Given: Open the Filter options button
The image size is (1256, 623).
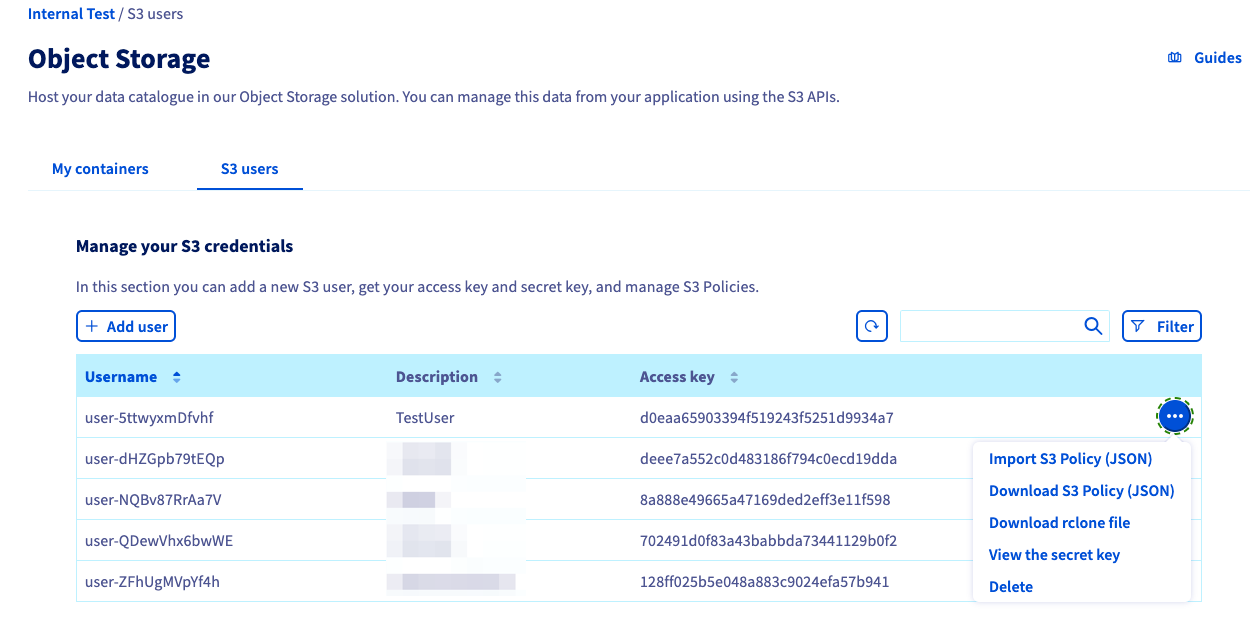Looking at the screenshot, I should [x=1161, y=326].
